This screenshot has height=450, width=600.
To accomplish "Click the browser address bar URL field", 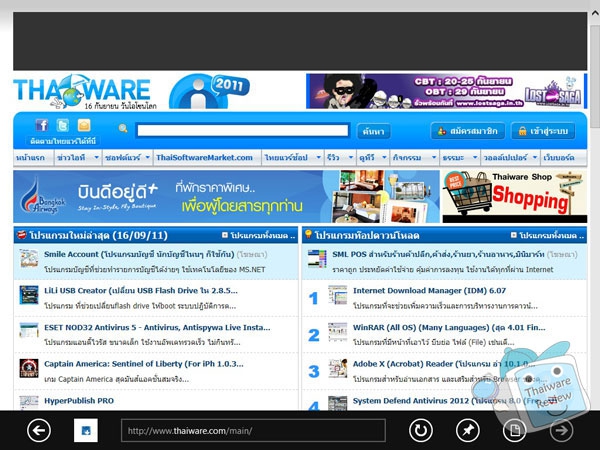I will coord(253,430).
